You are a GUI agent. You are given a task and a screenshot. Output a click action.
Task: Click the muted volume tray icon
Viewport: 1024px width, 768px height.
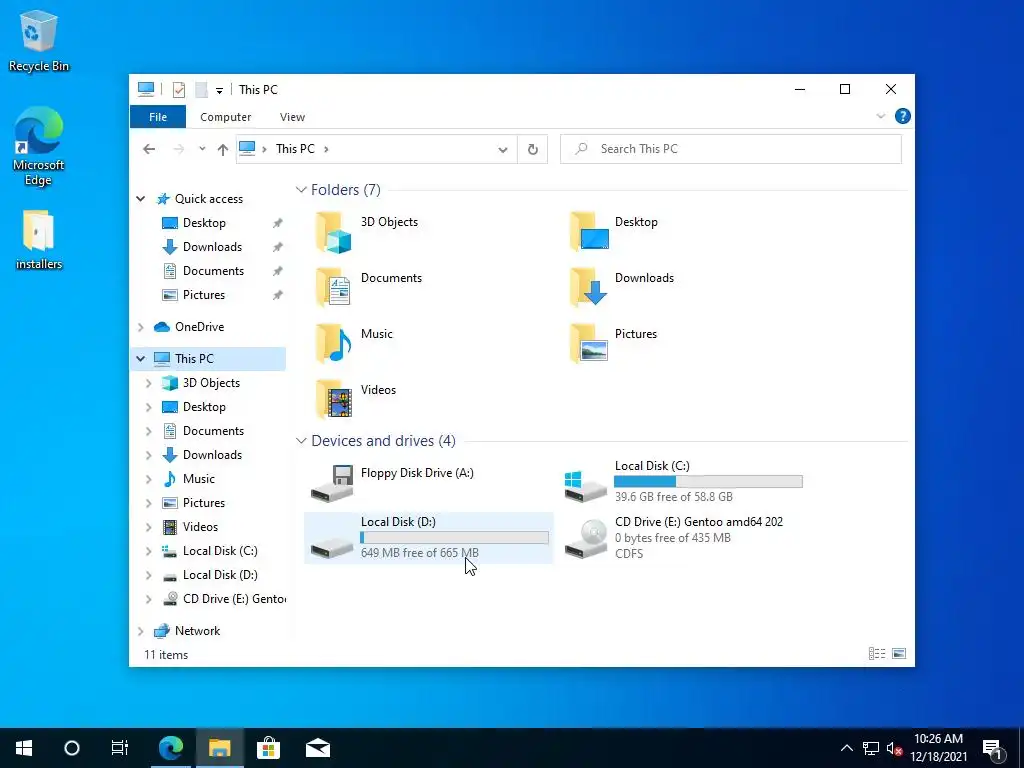[895, 748]
